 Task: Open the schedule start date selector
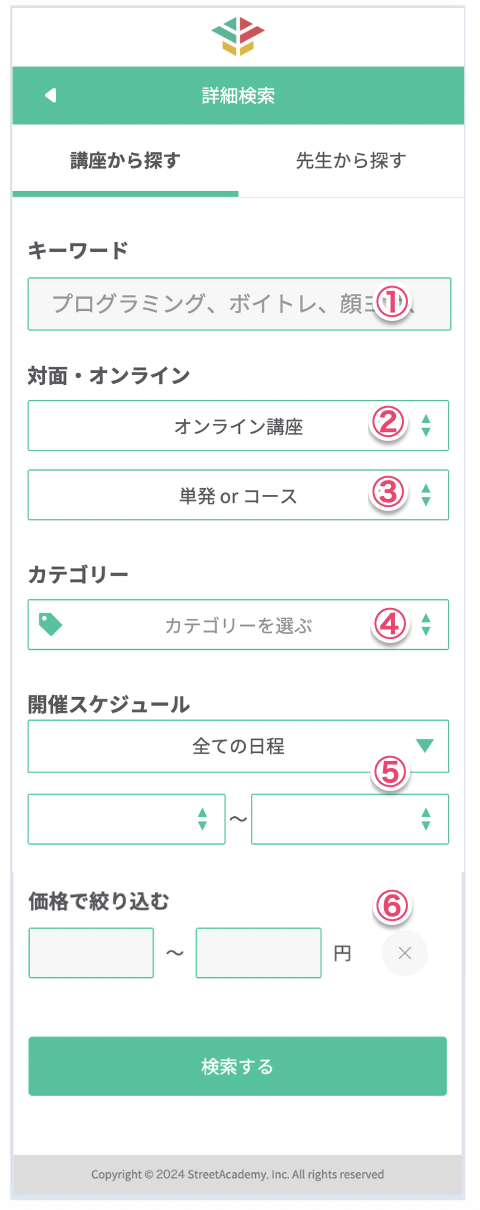point(127,819)
